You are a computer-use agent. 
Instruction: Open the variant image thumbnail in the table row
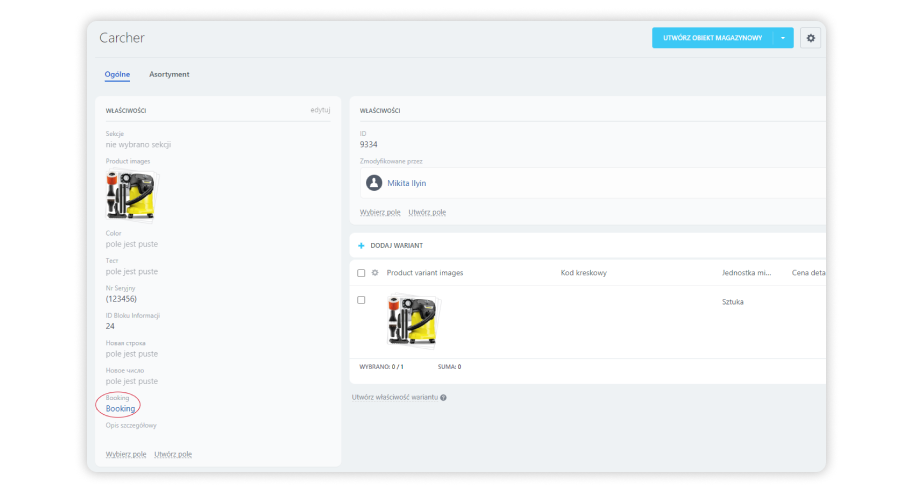413,321
